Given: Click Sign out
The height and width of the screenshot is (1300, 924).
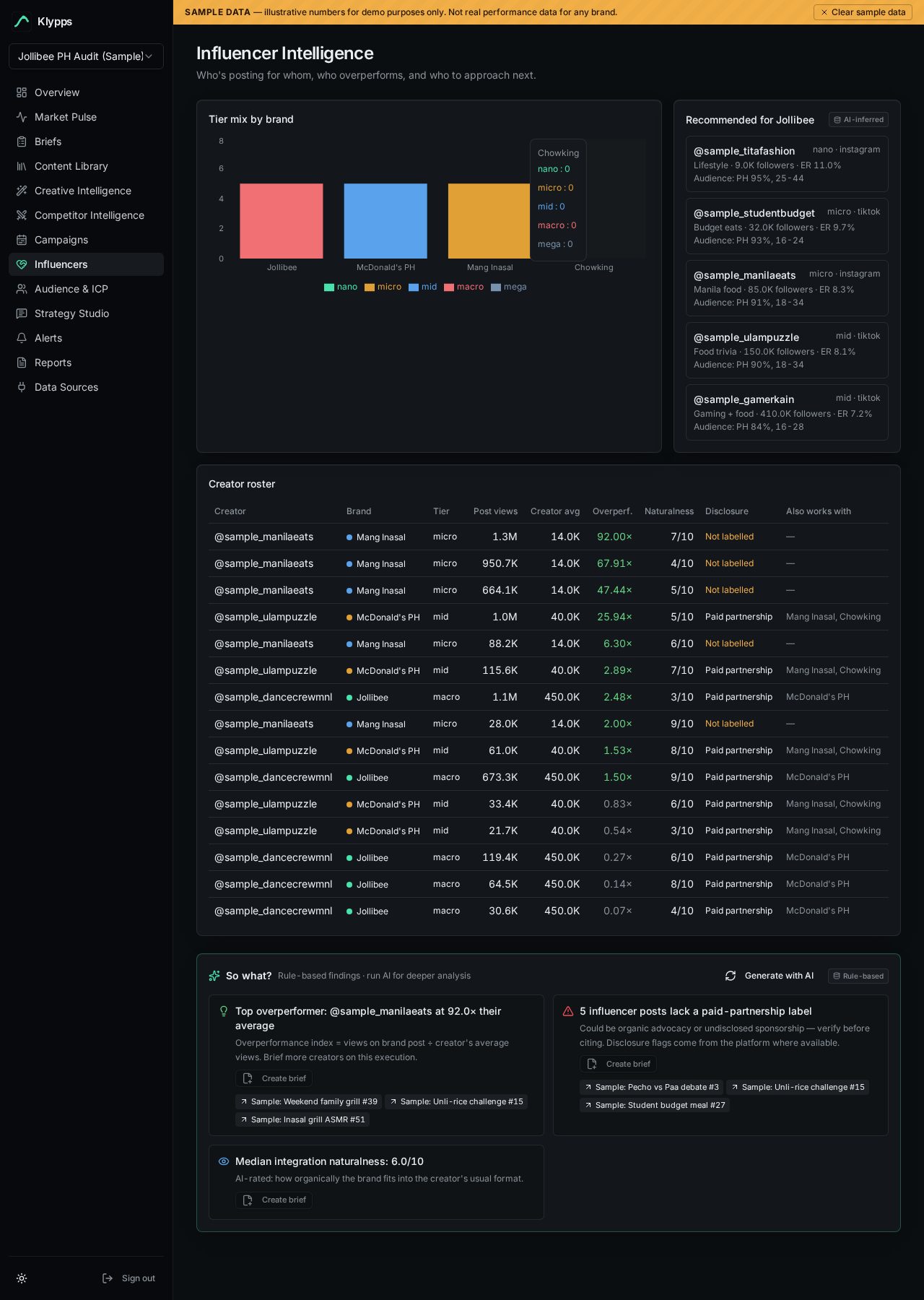Looking at the screenshot, I should click(x=129, y=1278).
